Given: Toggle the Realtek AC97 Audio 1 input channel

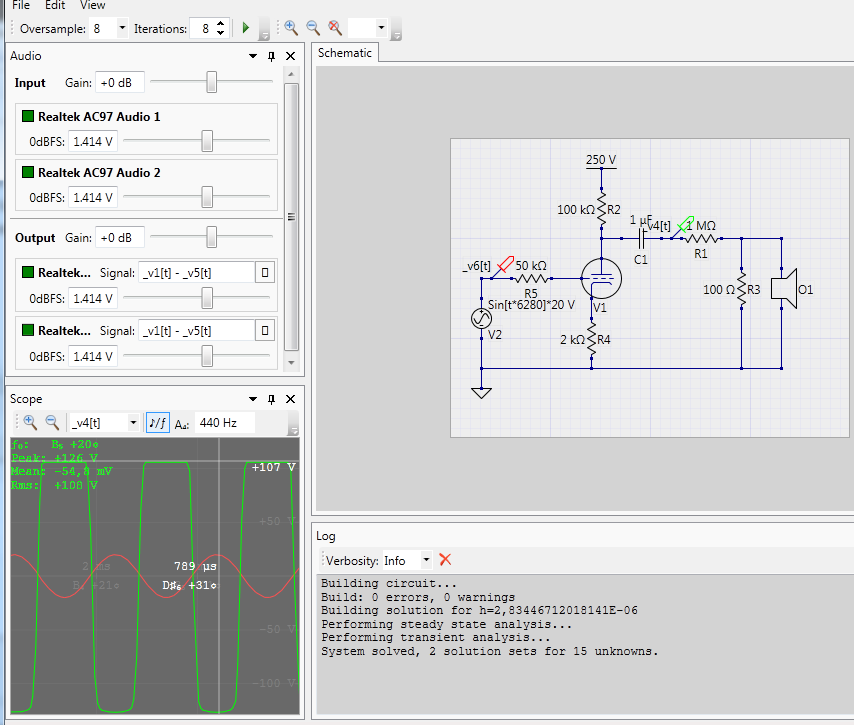Looking at the screenshot, I should 27,116.
